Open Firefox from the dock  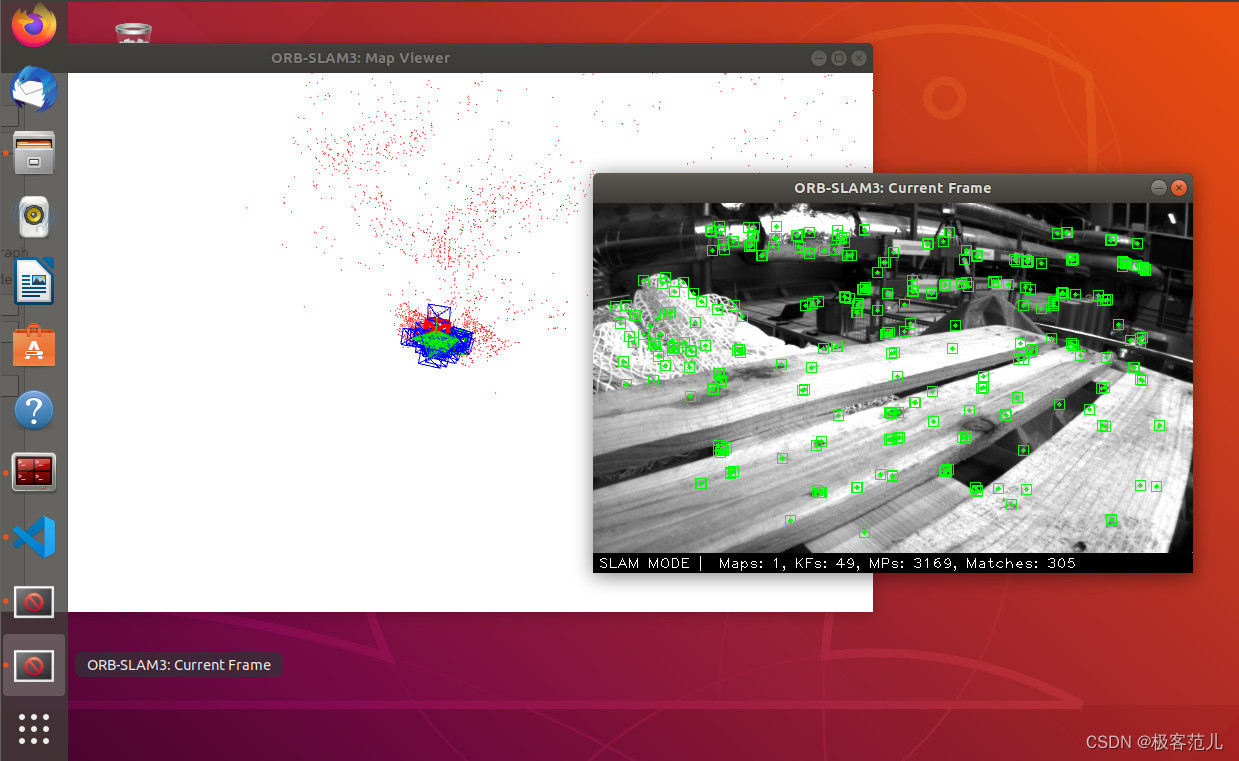pyautogui.click(x=34, y=25)
